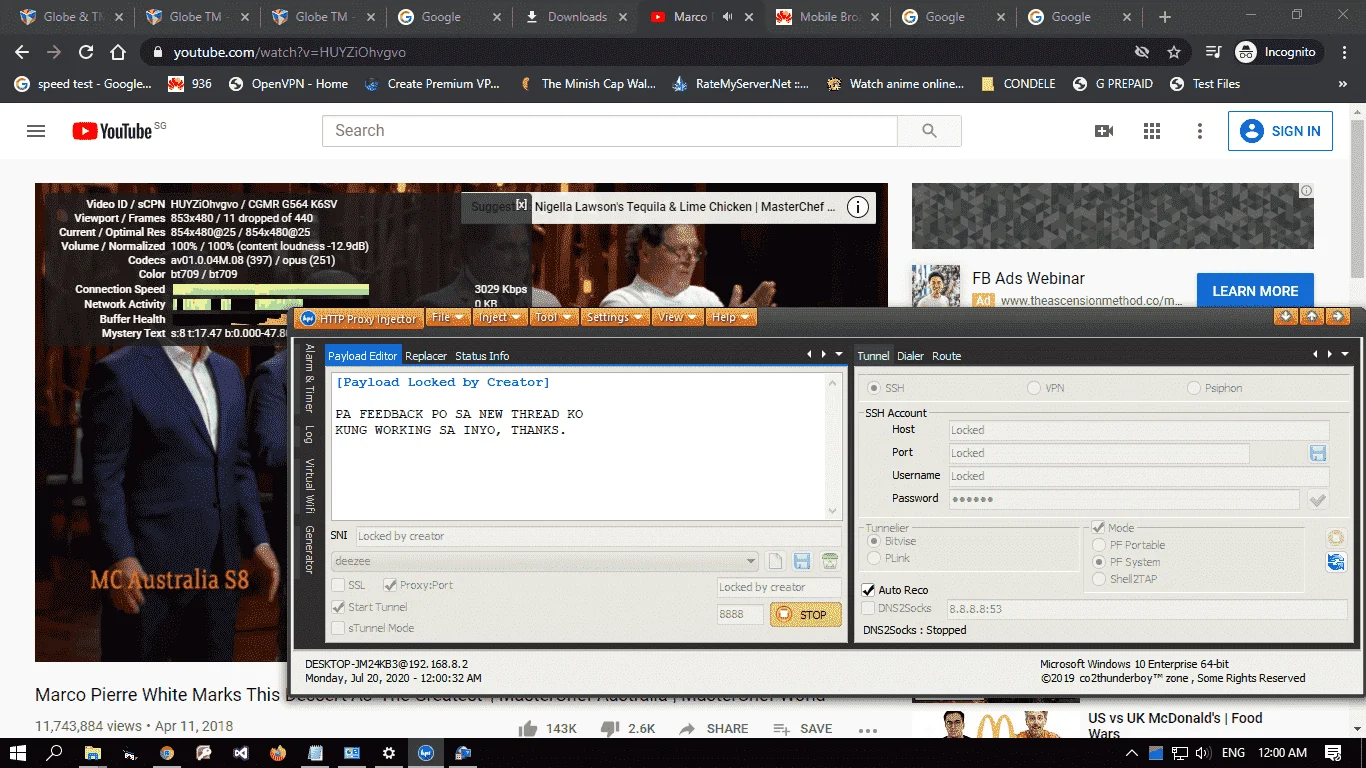The image size is (1366, 768).
Task: Select the Shell2TAP radio button
Action: coord(1100,579)
